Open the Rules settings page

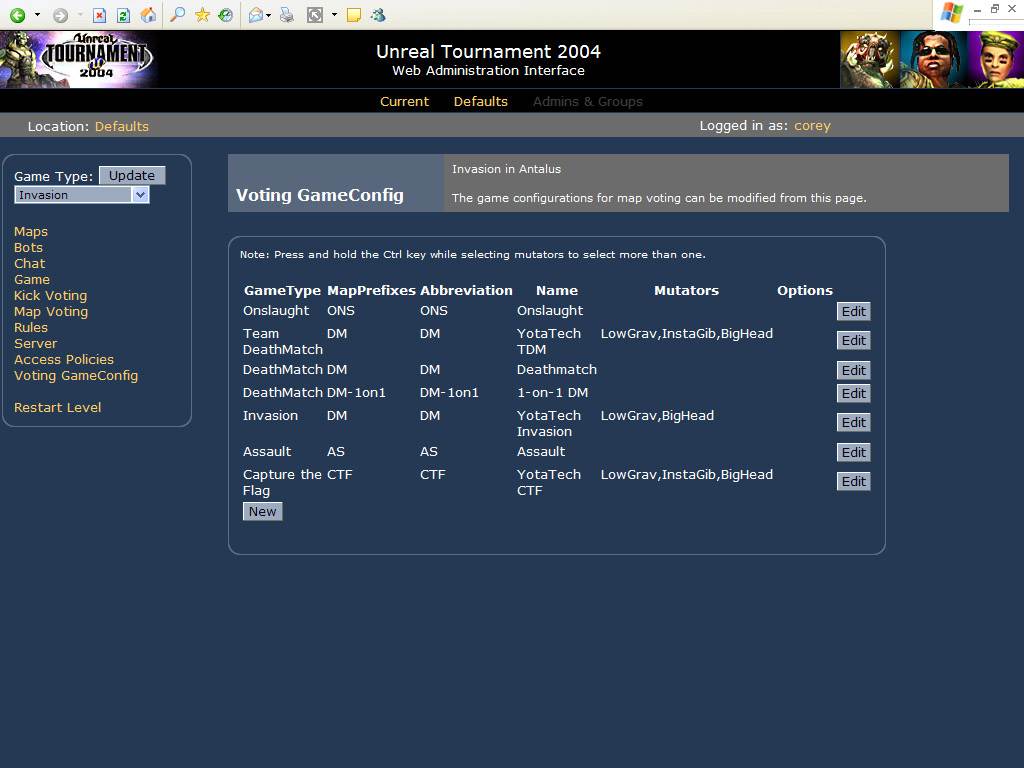click(31, 327)
